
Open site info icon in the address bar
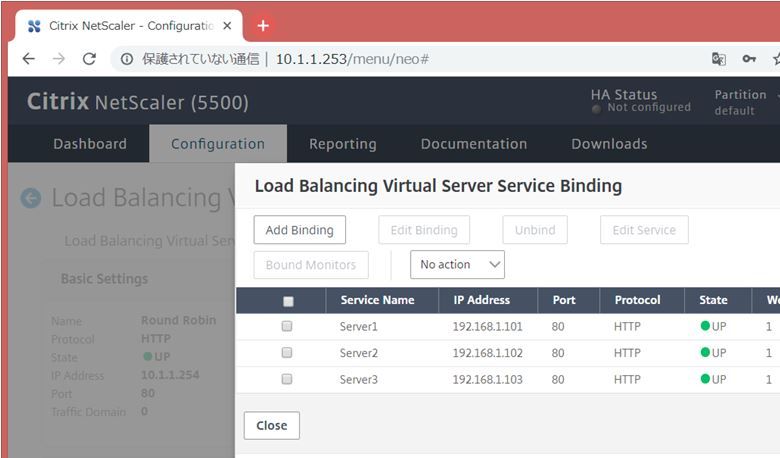coord(127,59)
